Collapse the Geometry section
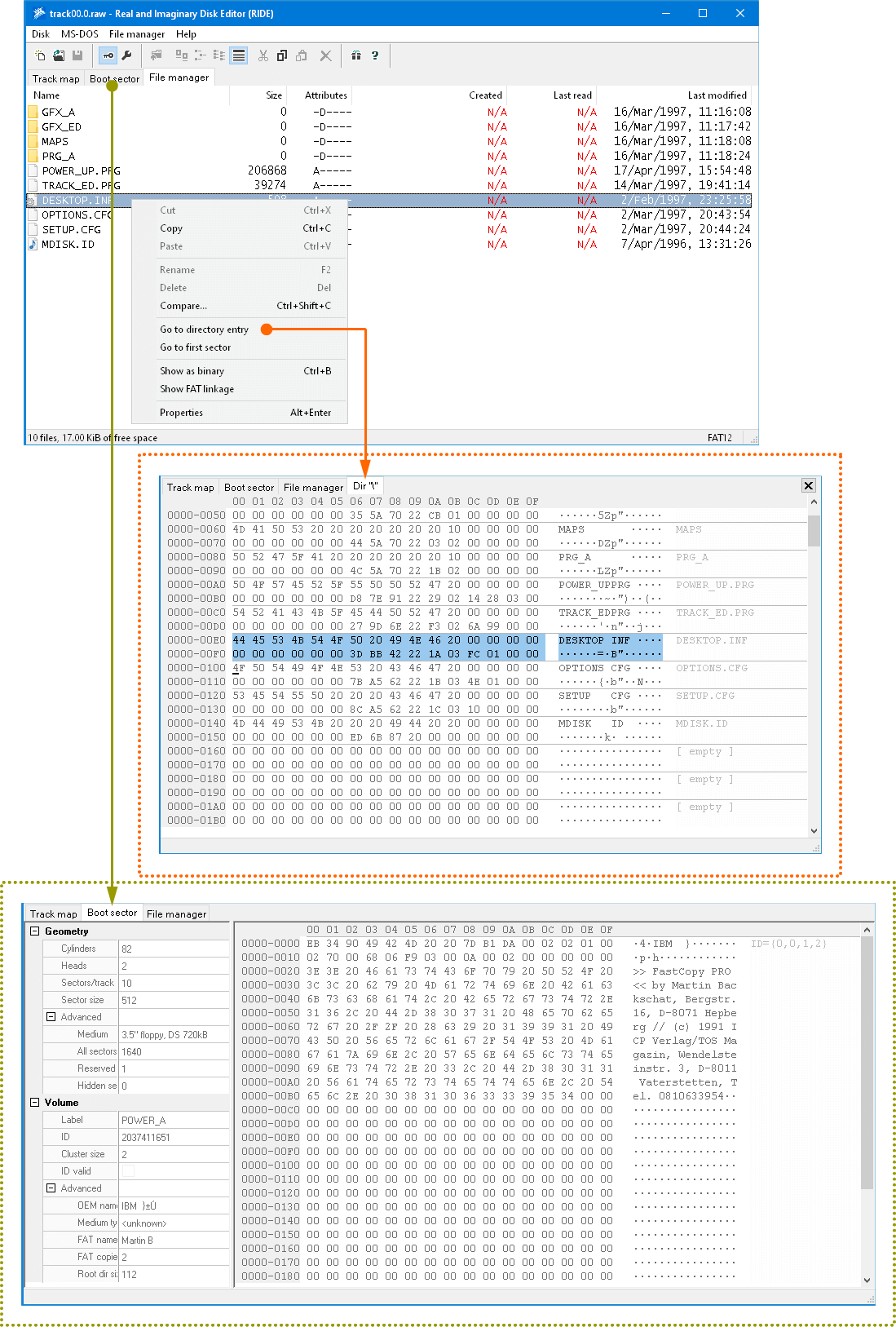The image size is (896, 1327). click(x=34, y=931)
